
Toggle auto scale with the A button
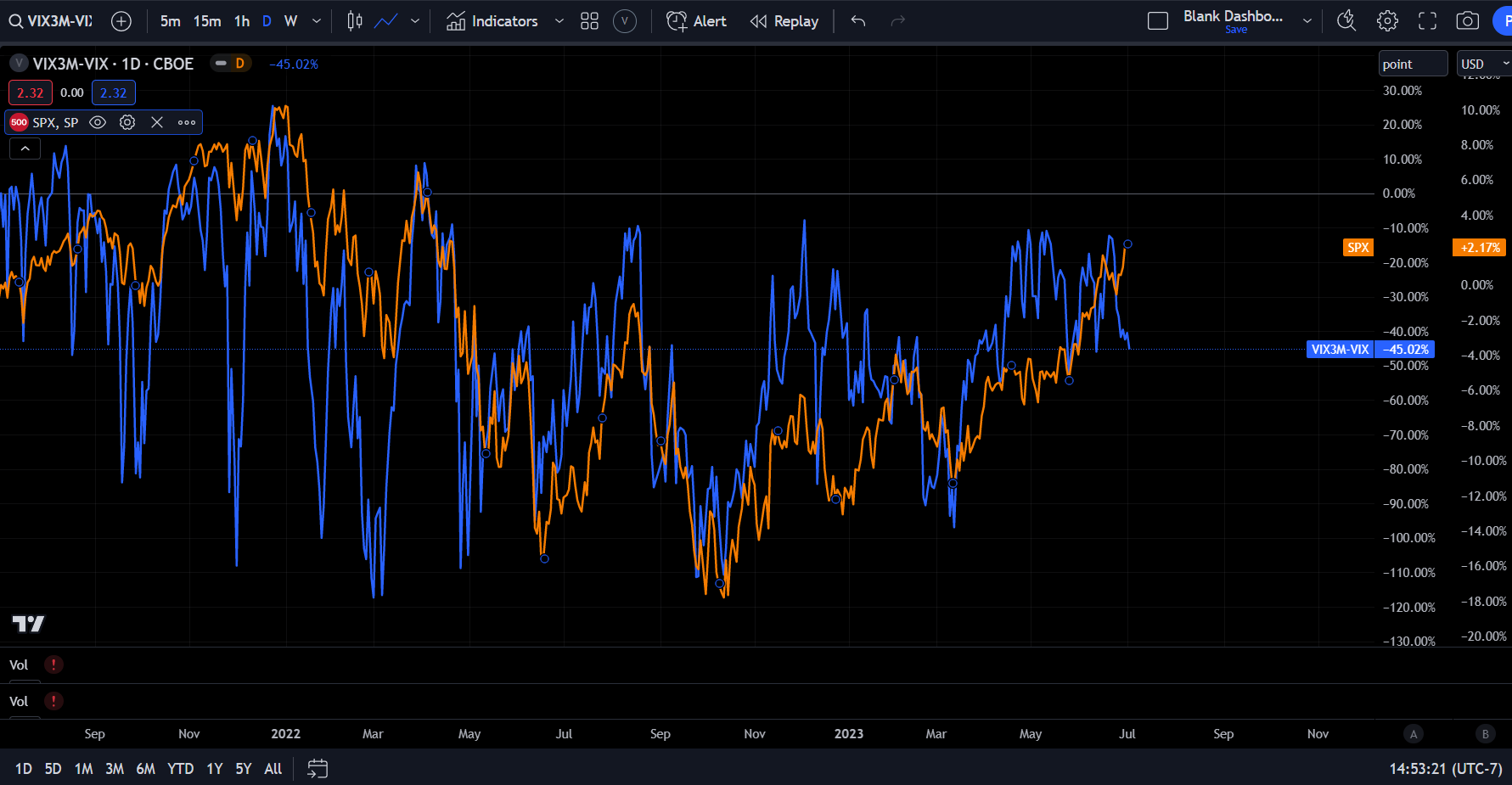tap(1414, 734)
